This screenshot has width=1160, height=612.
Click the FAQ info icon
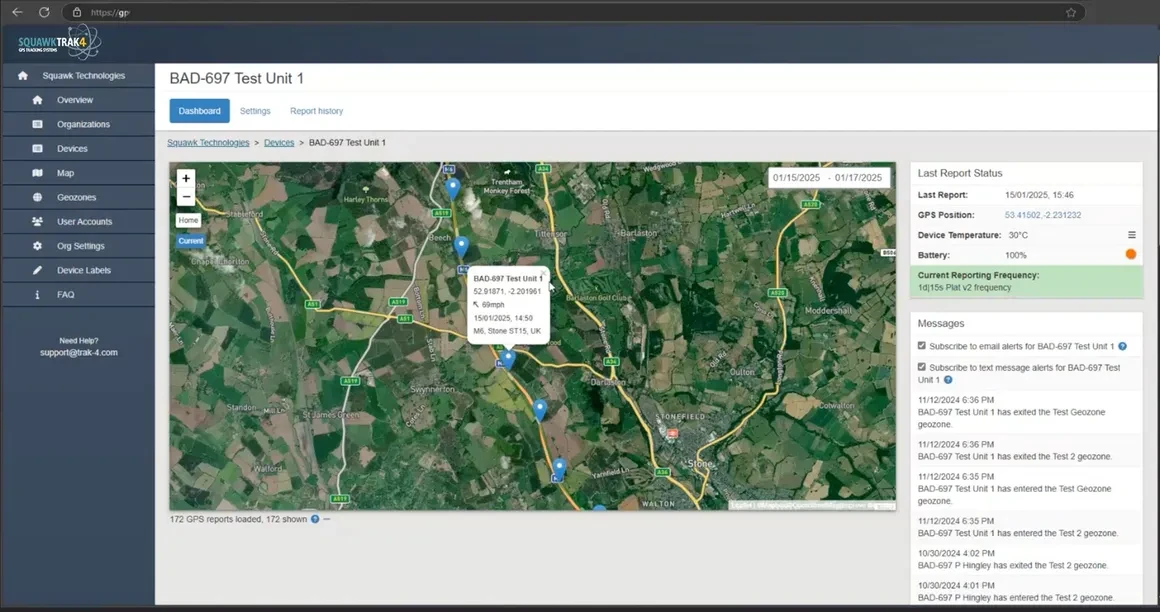[x=38, y=295]
